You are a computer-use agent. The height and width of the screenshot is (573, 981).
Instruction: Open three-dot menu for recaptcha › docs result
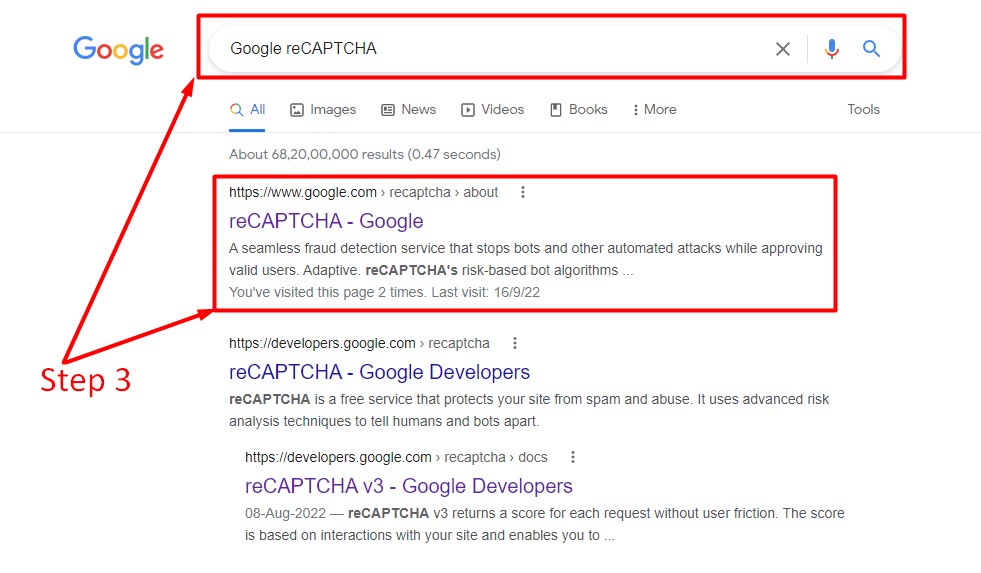tap(572, 457)
